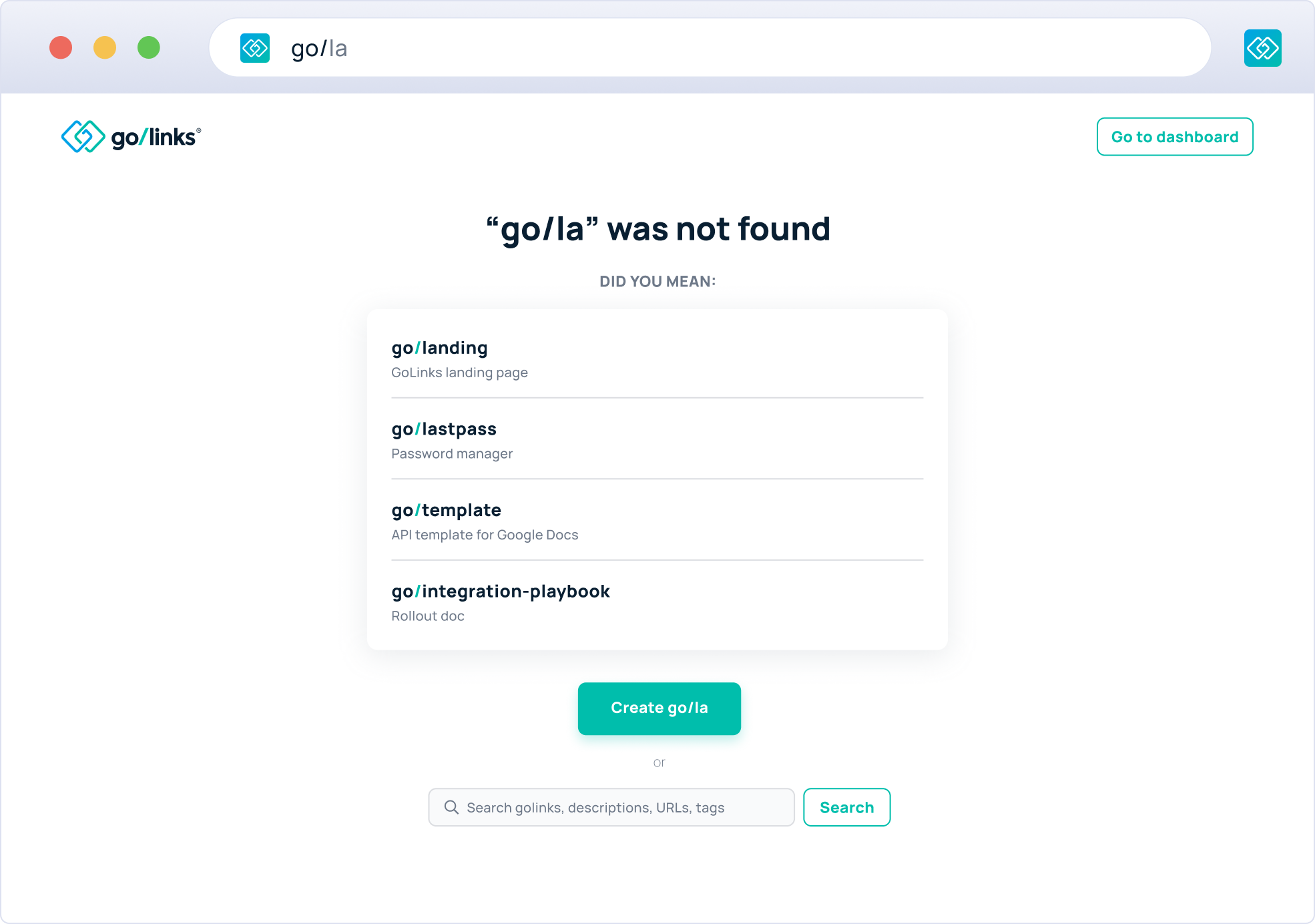Click the DID YOU MEAN heading
This screenshot has width=1315, height=924.
658,281
